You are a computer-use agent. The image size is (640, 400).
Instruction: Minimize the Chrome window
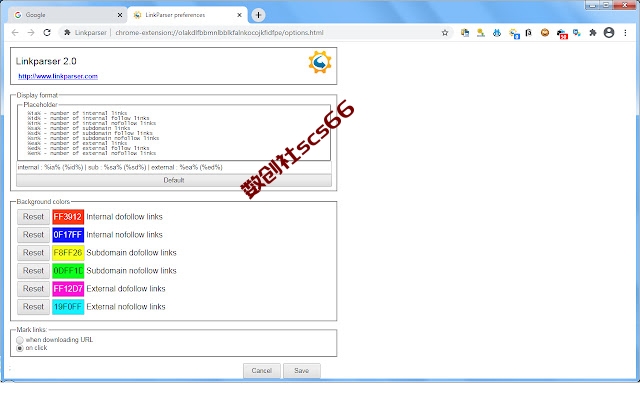[x=592, y=5]
